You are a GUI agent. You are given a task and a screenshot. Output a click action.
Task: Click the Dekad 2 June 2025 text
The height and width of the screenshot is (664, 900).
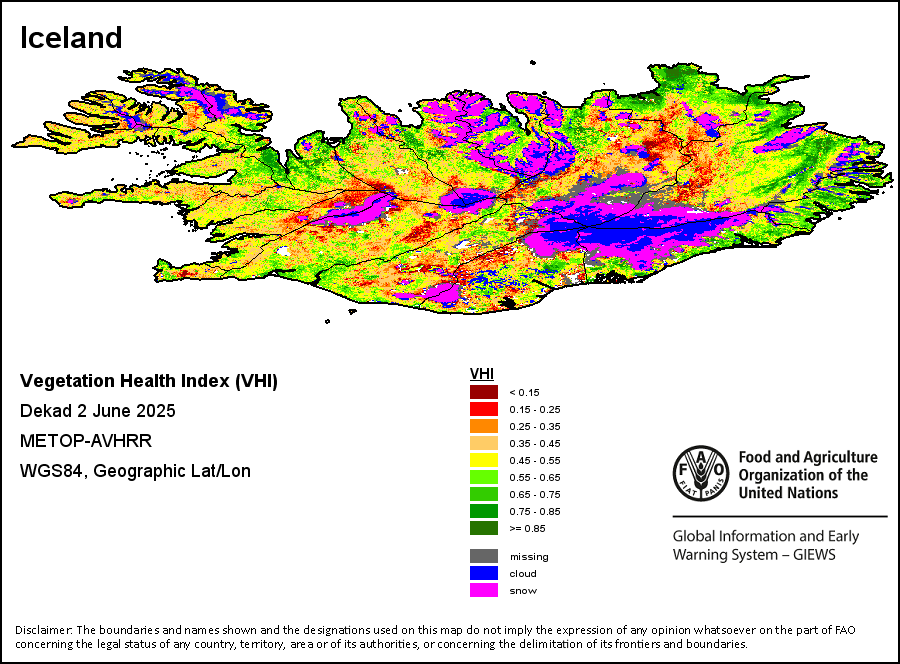pos(98,411)
